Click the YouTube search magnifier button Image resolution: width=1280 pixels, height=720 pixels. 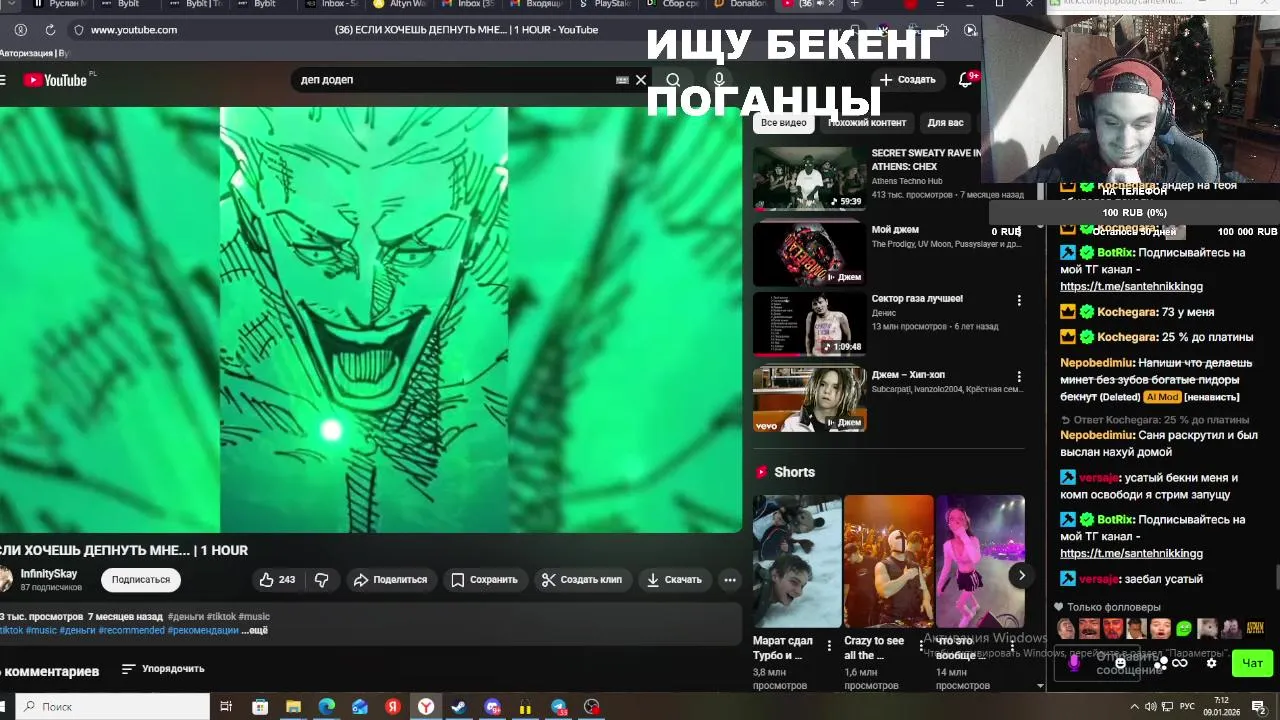(x=673, y=80)
